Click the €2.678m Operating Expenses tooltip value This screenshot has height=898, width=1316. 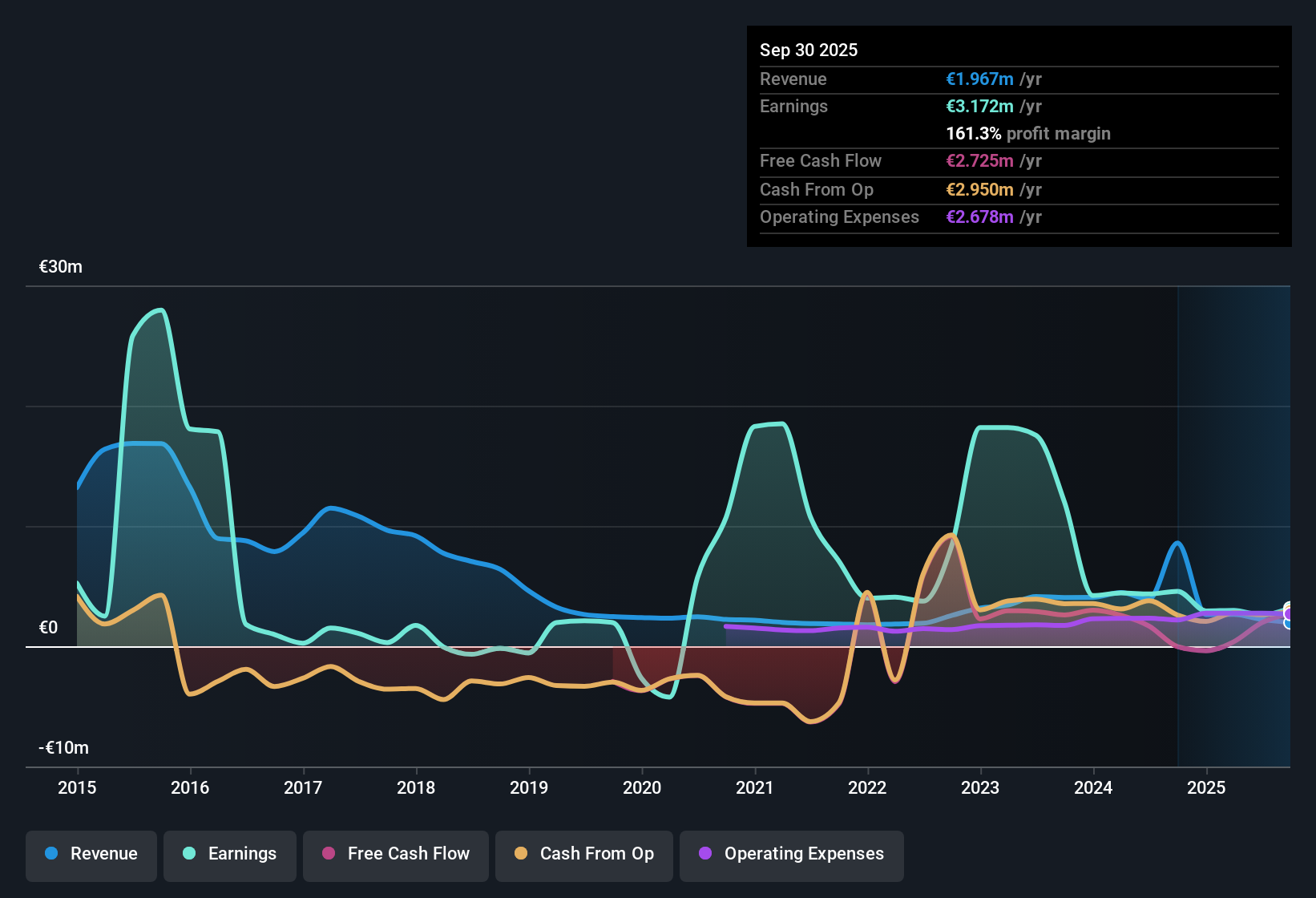[979, 216]
